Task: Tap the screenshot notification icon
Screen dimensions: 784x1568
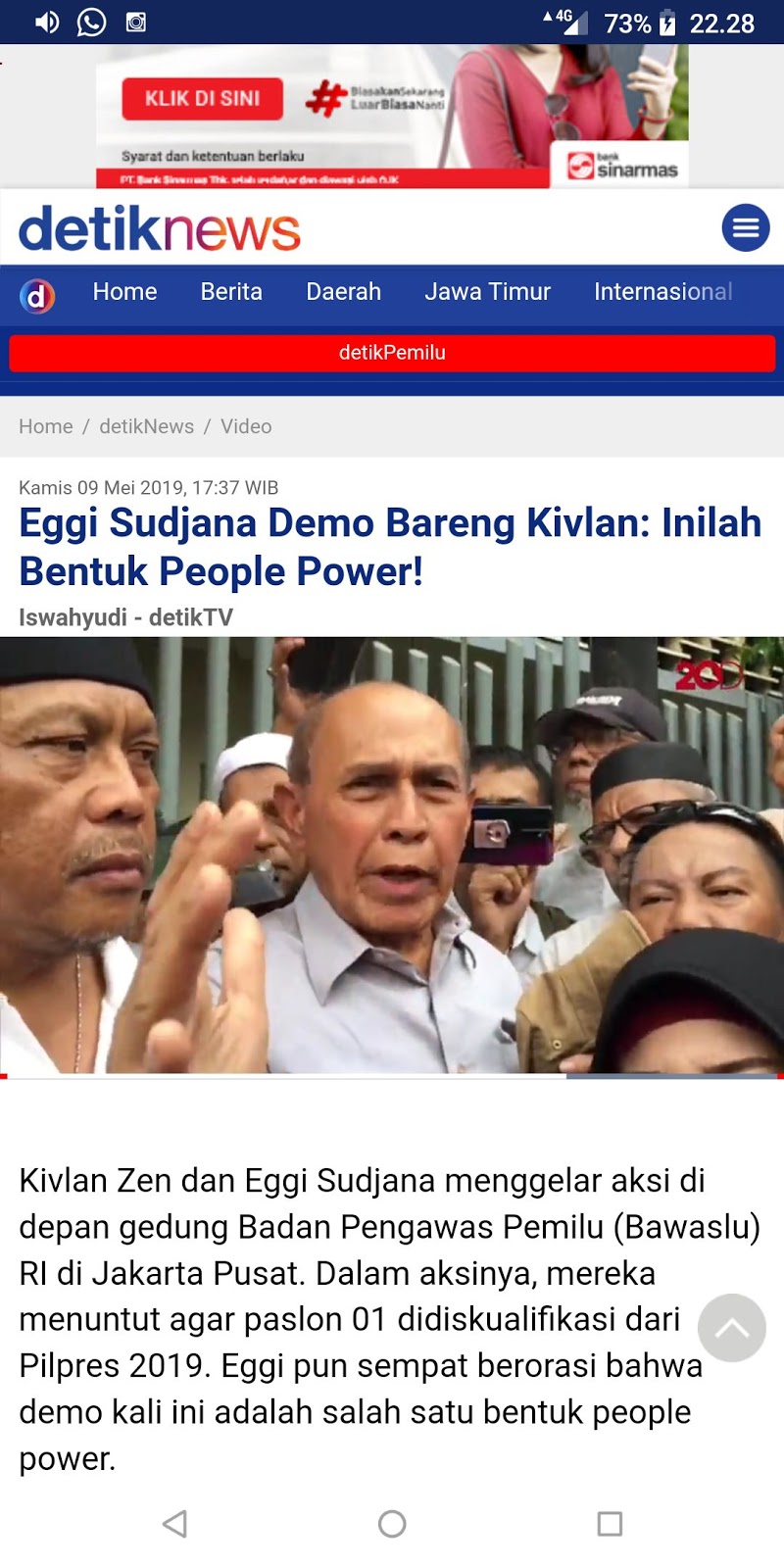Action: tap(136, 22)
